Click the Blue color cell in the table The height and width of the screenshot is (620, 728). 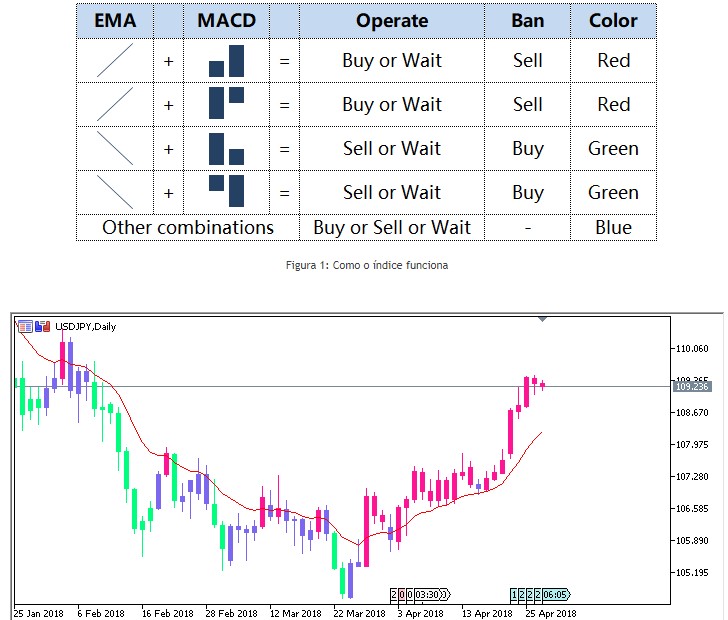613,227
